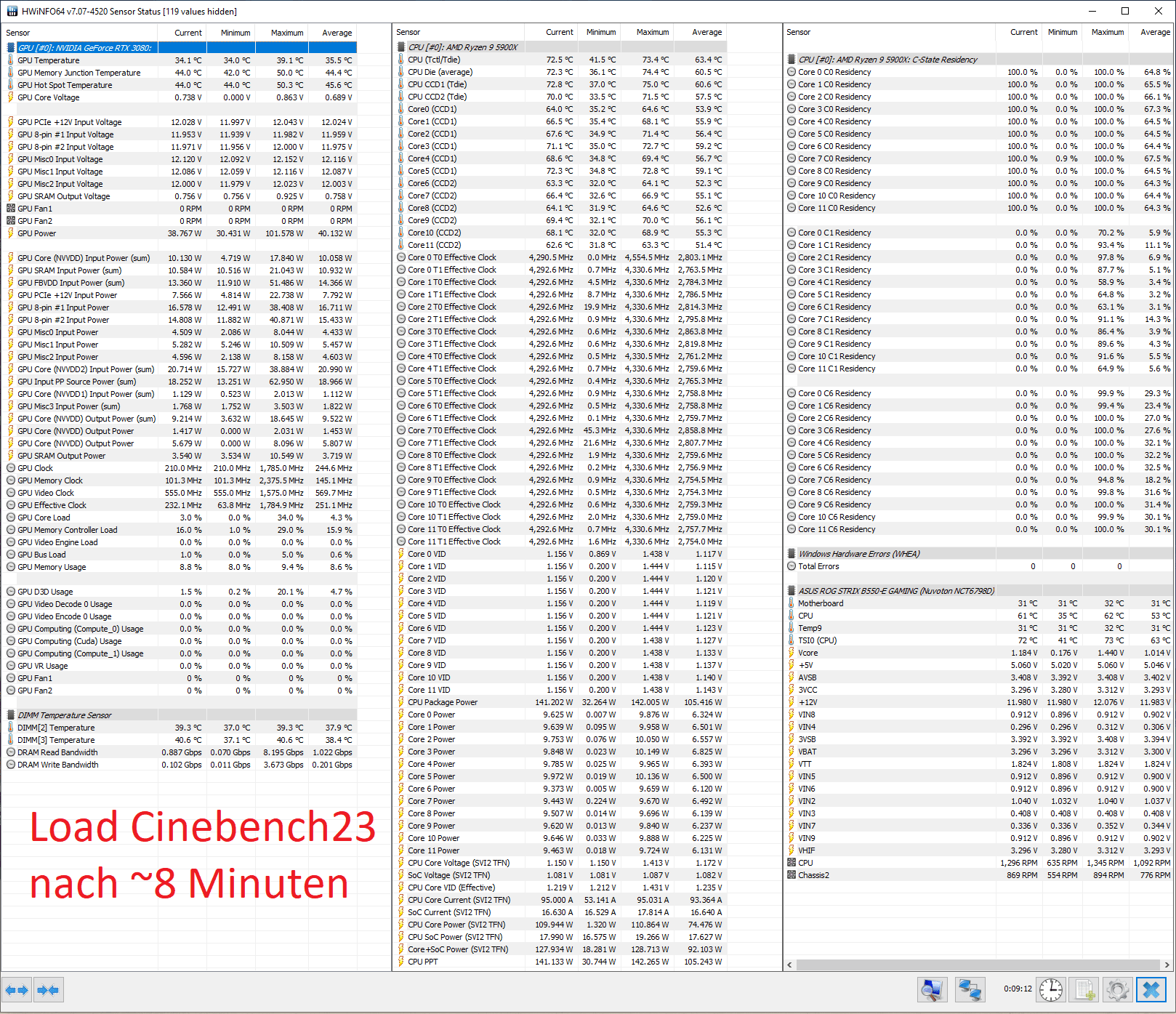Click the log file document icon

tap(1084, 989)
